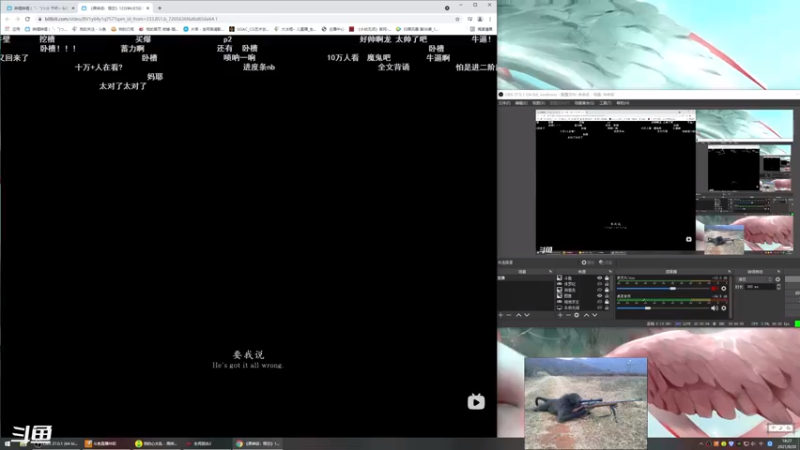Move the selected OBS source up
The height and width of the screenshot is (450, 800).
[x=586, y=315]
